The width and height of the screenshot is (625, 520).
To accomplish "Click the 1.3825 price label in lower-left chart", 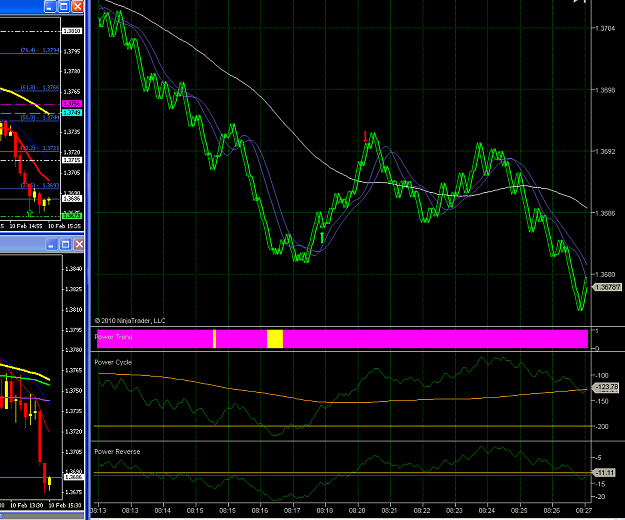I will coord(74,289).
